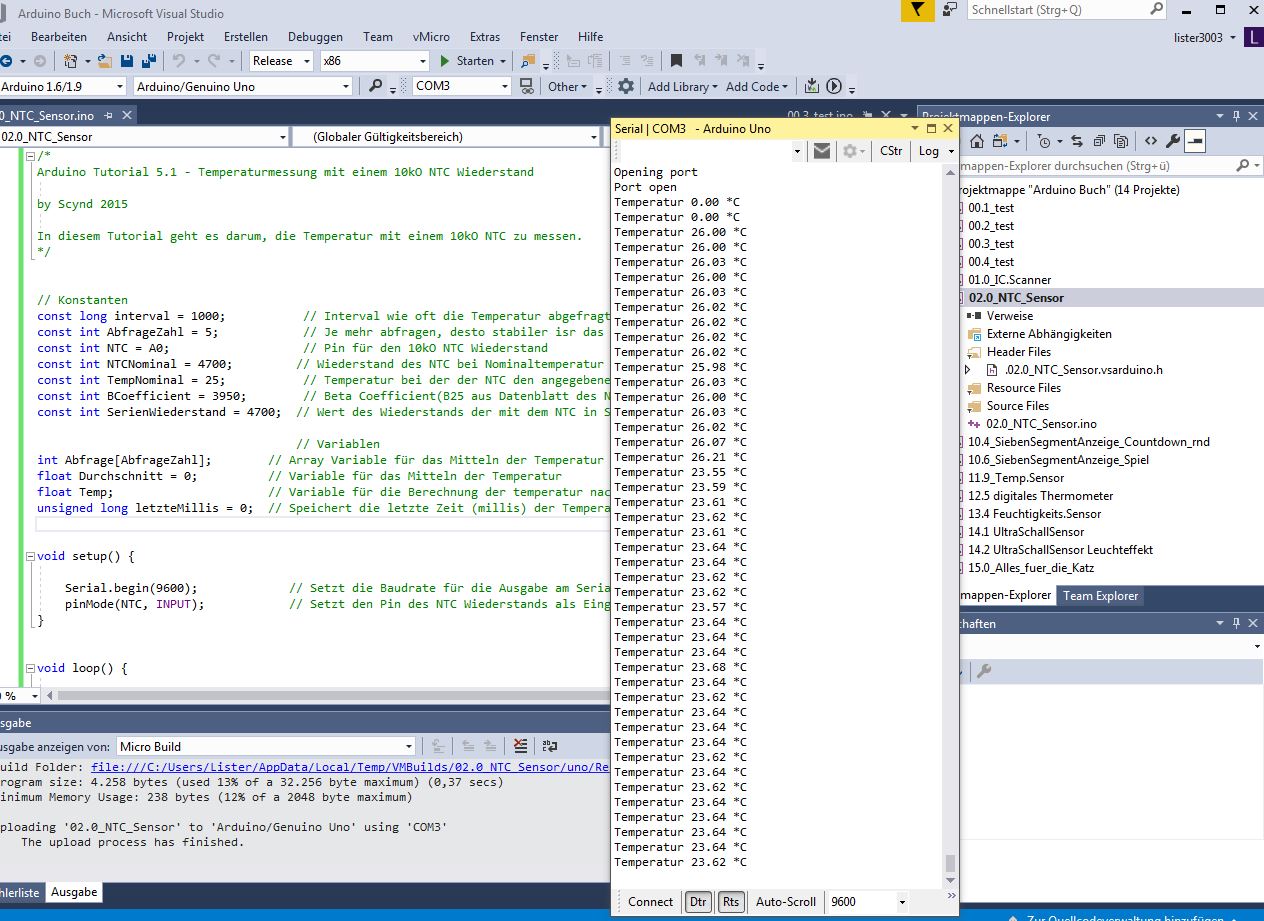The height and width of the screenshot is (921, 1264).
Task: Toggle the Dtr button in serial monitor
Action: (697, 901)
